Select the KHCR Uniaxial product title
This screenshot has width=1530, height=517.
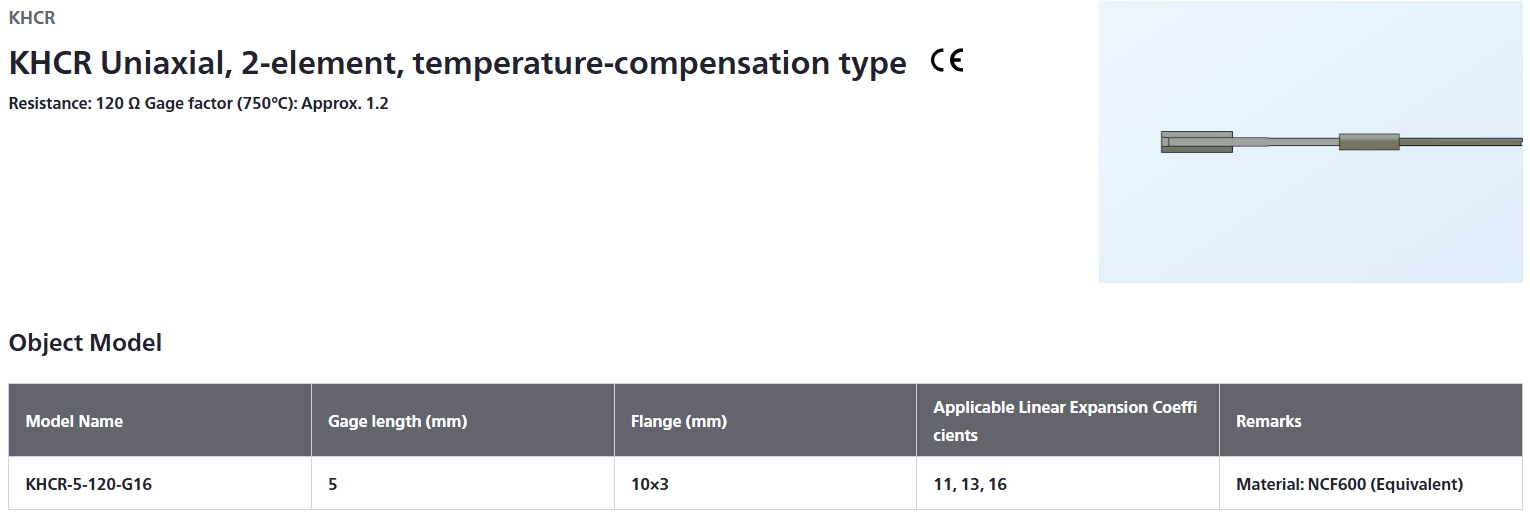pos(457,63)
